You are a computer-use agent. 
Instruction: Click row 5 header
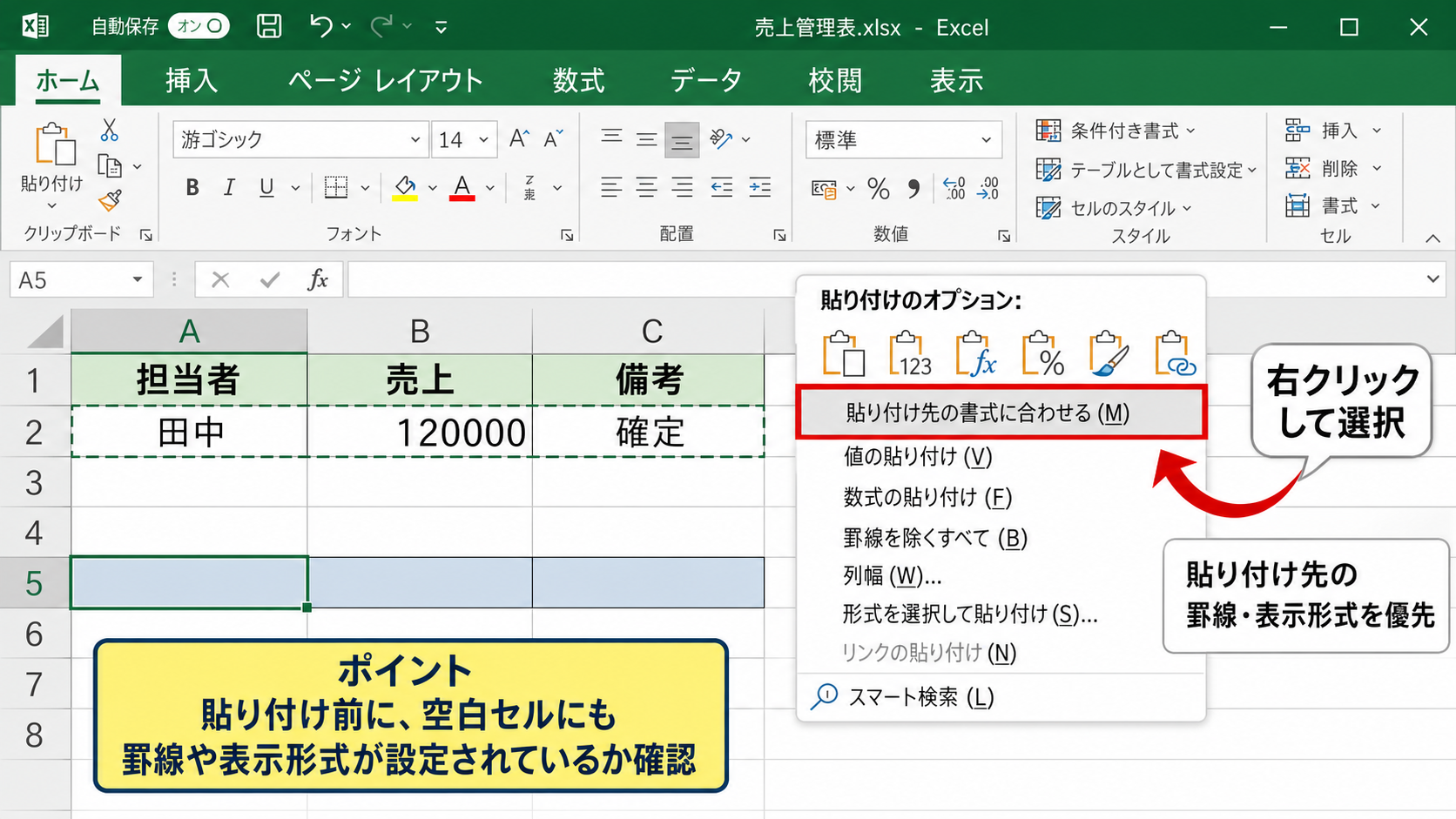point(35,583)
